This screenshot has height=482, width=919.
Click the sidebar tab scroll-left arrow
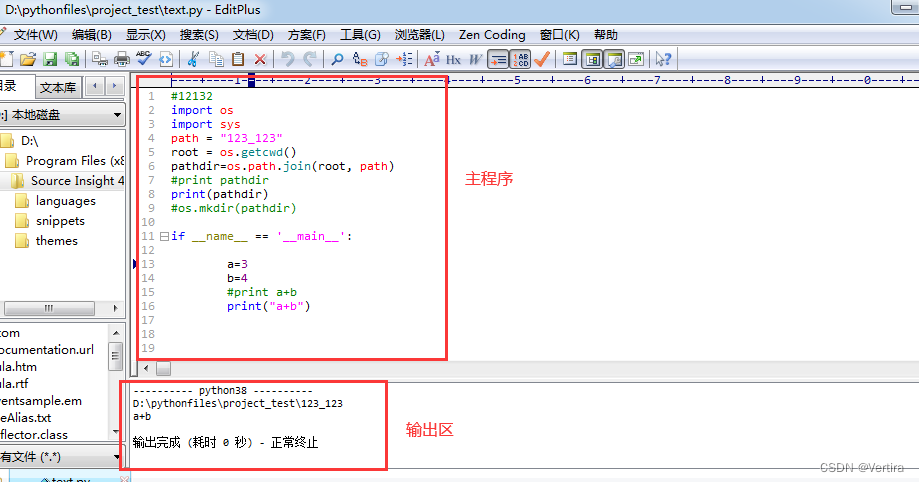95,86
